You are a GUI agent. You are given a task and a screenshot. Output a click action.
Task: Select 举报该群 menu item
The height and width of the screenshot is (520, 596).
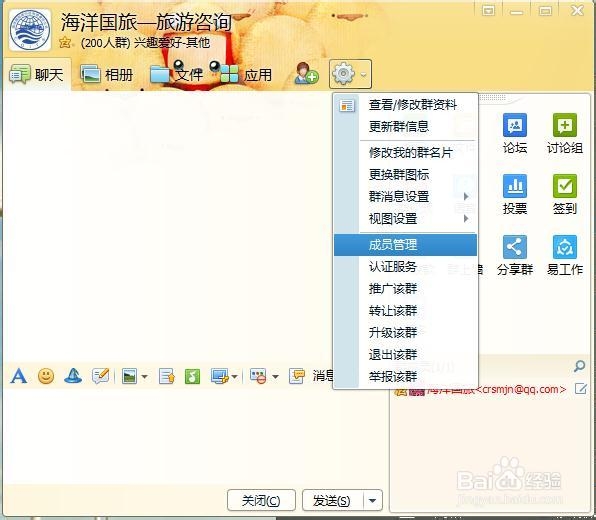[406, 377]
